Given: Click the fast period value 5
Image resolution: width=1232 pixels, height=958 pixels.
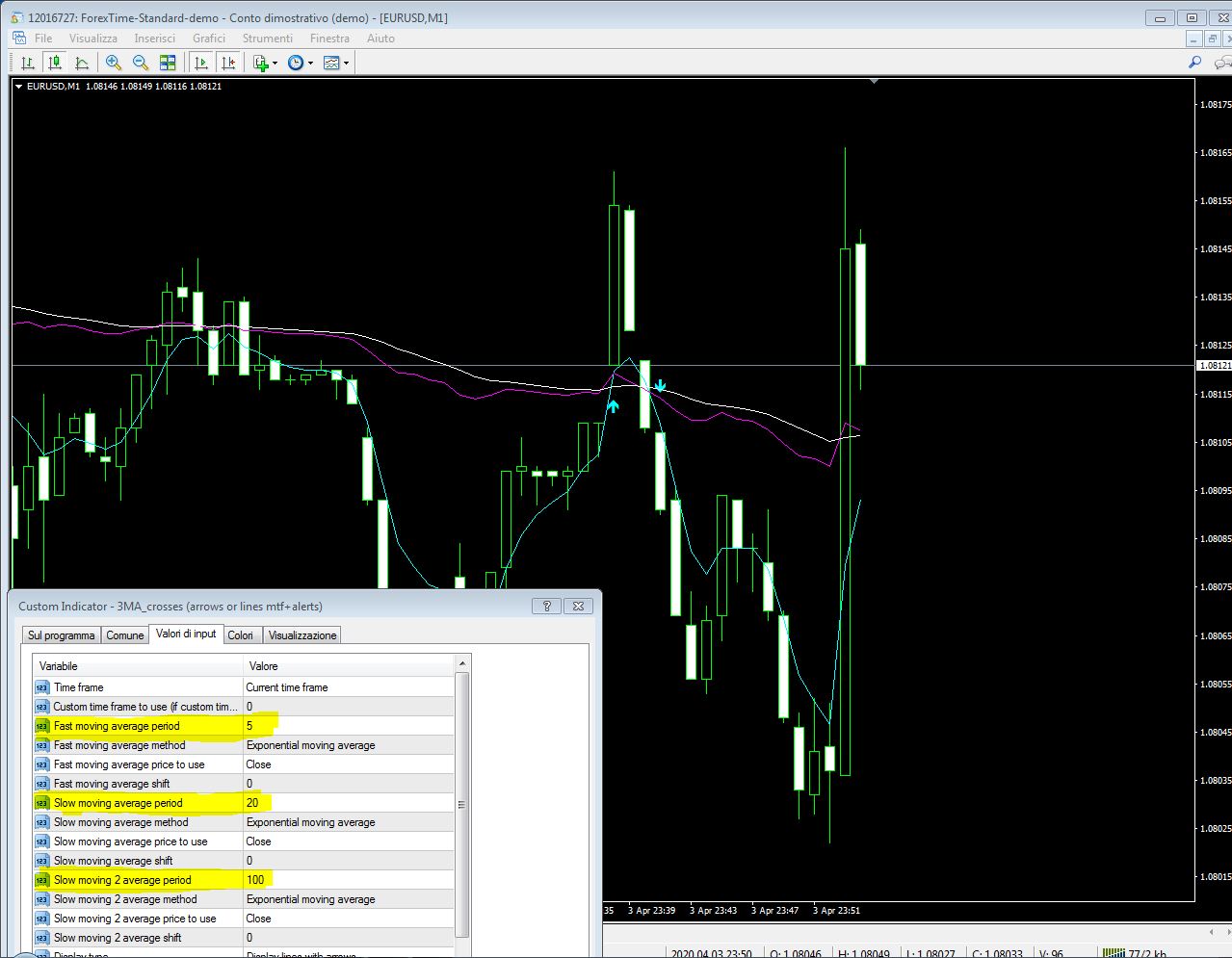Looking at the screenshot, I should (x=249, y=726).
